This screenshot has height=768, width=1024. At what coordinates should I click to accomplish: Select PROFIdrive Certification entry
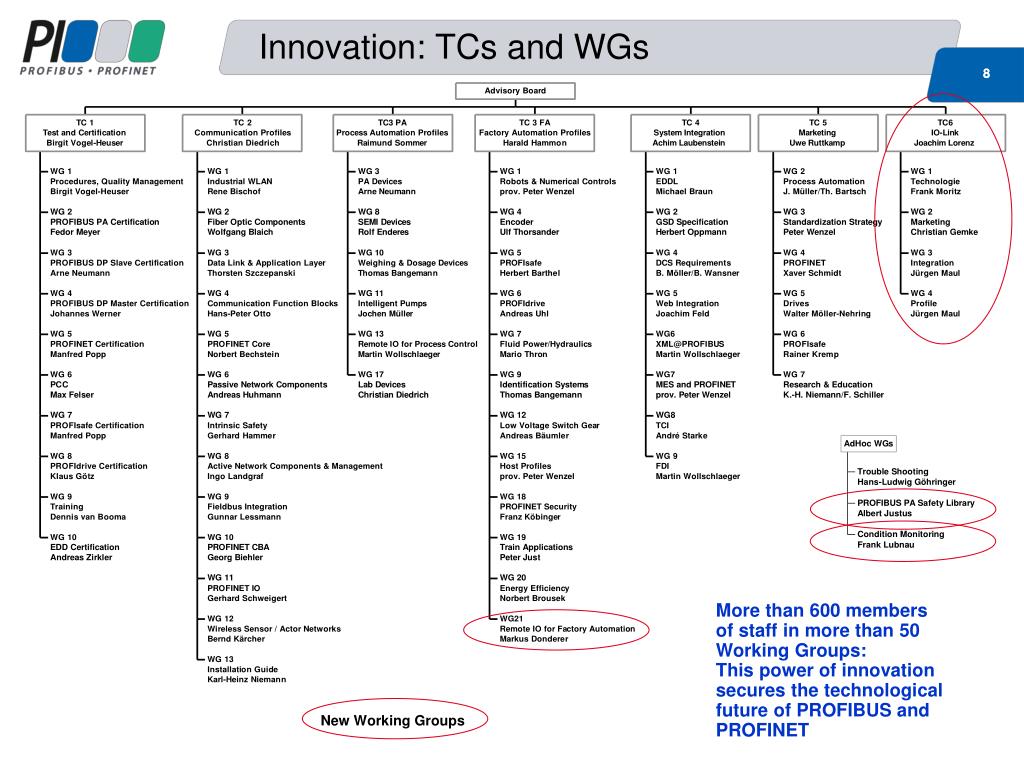(x=99, y=466)
